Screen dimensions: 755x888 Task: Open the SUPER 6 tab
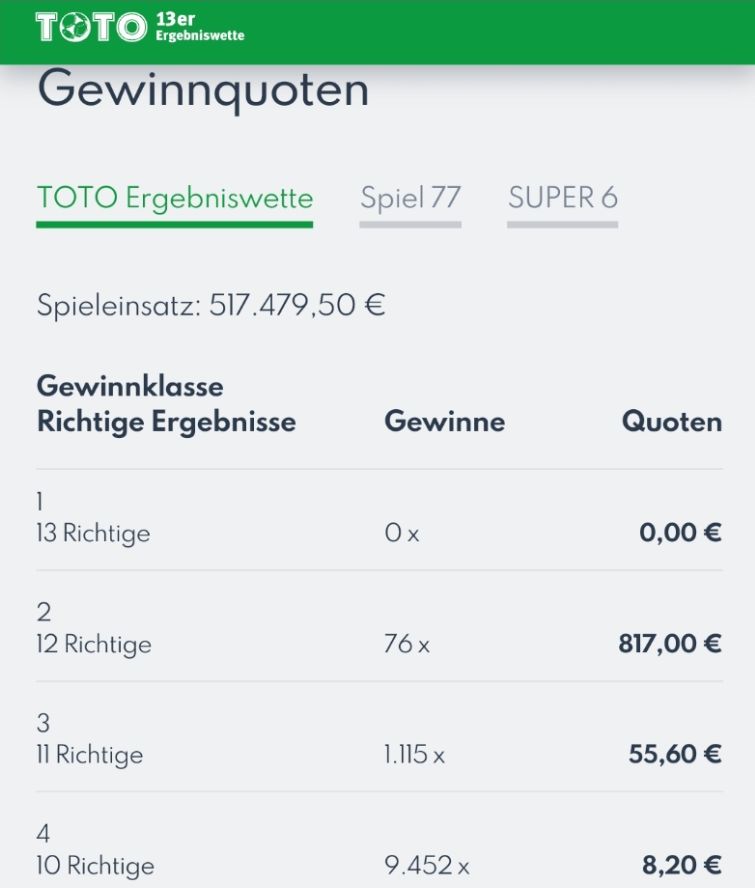pyautogui.click(x=562, y=204)
